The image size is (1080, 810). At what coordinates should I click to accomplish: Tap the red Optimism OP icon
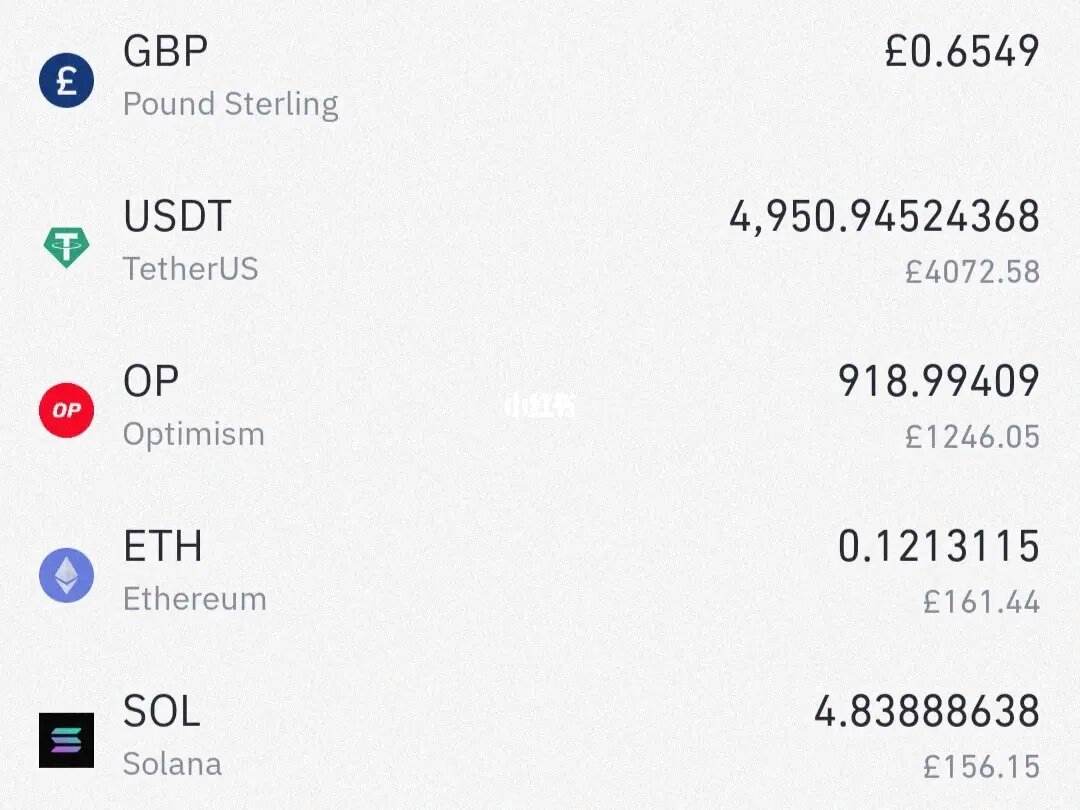pyautogui.click(x=66, y=411)
